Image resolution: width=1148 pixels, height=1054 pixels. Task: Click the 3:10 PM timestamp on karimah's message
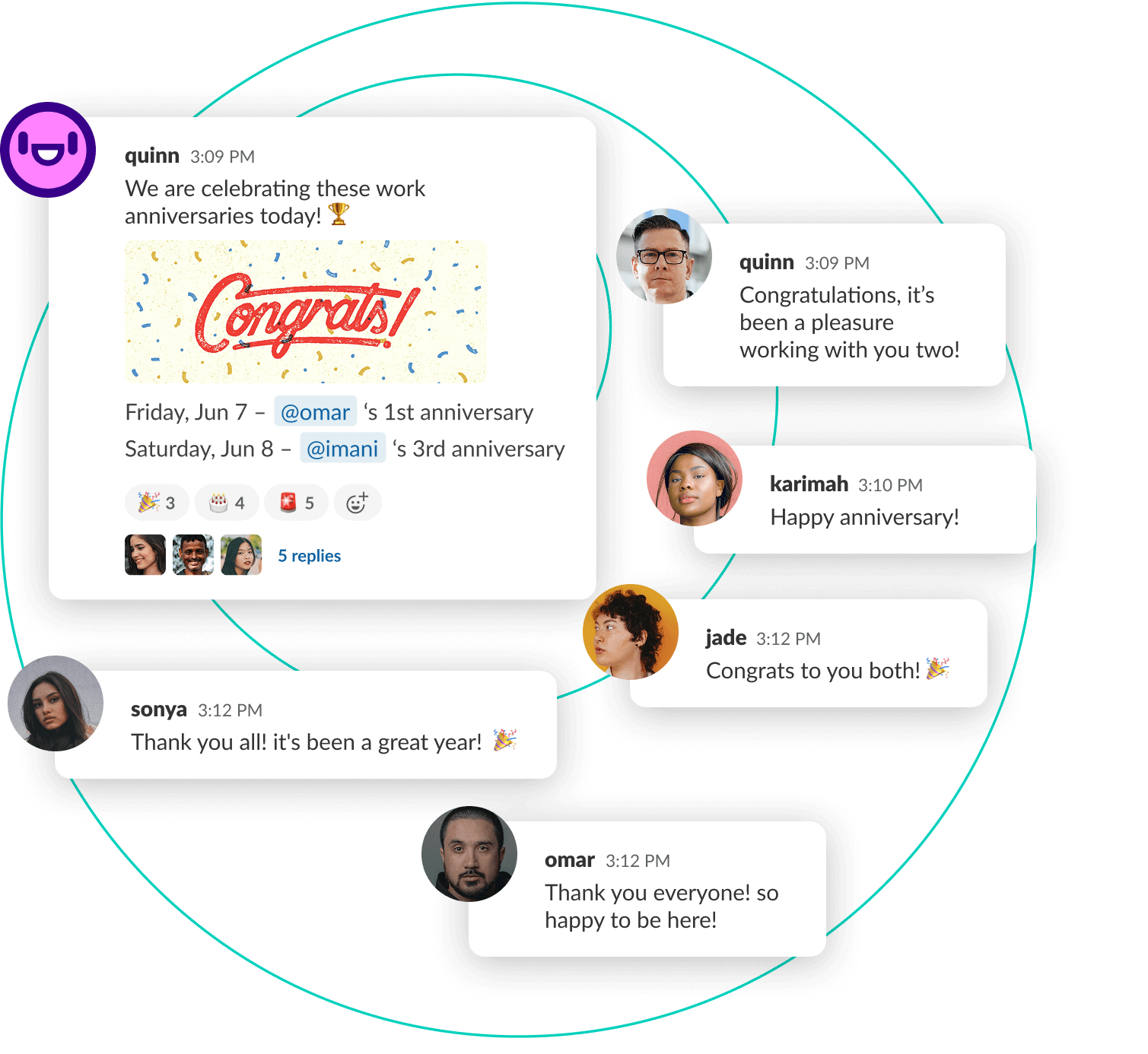[890, 485]
